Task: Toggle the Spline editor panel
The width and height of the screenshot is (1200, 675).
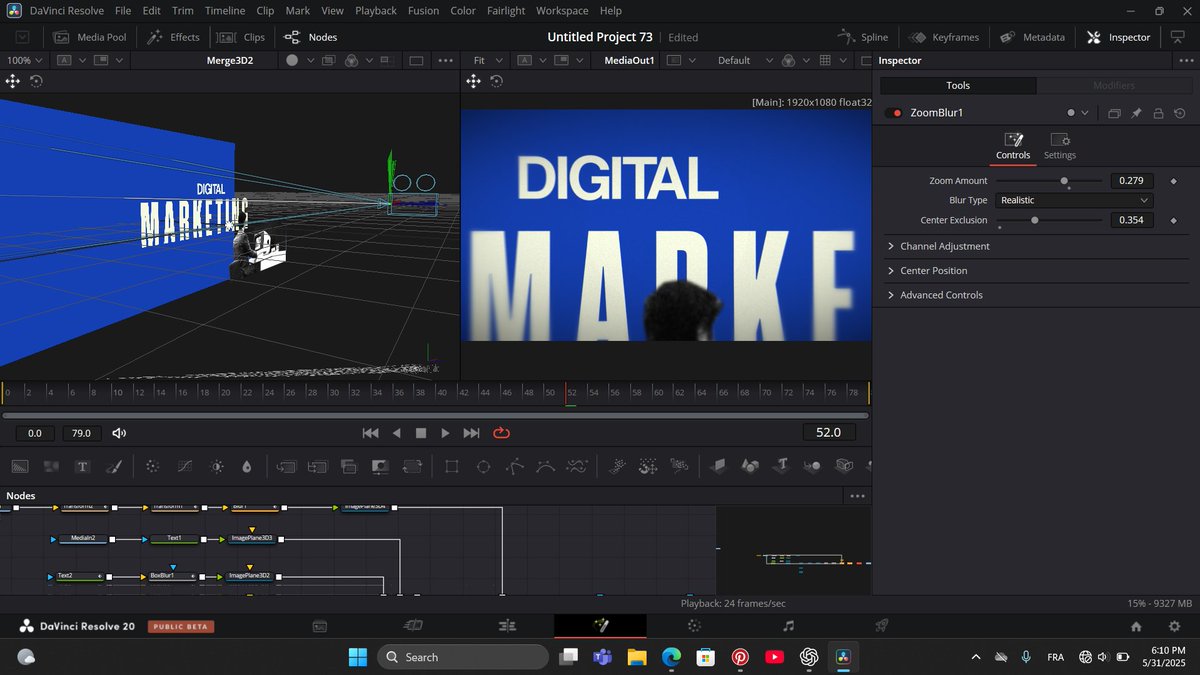Action: (x=862, y=37)
